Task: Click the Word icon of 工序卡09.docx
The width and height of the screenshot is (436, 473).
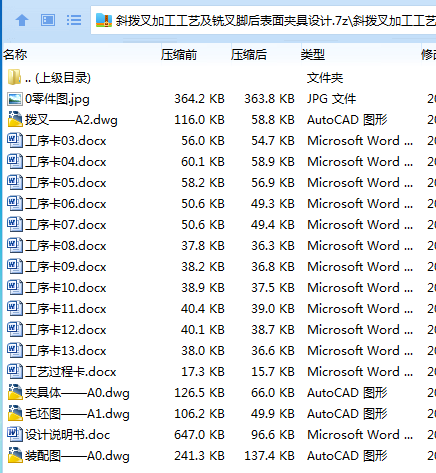Action: (x=15, y=266)
